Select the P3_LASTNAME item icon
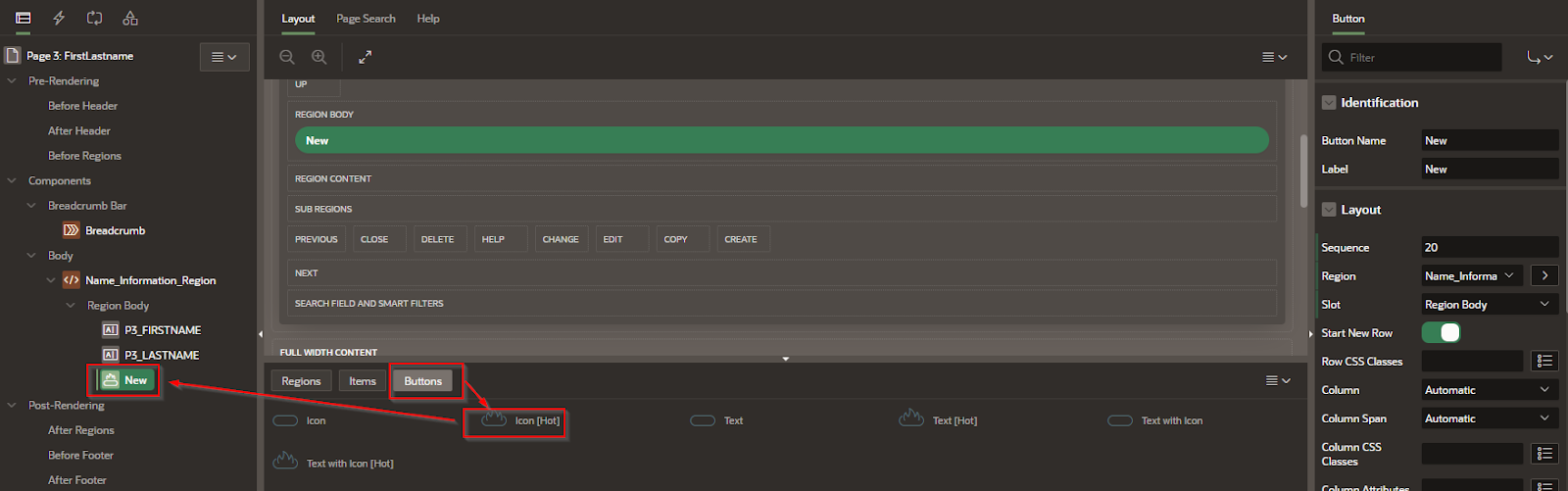The image size is (1568, 491). tap(111, 355)
